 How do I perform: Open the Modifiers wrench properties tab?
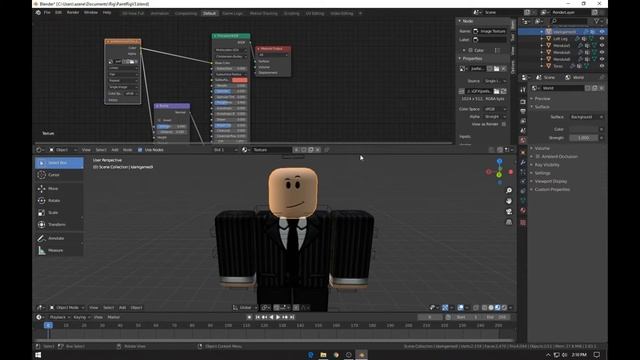[x=523, y=162]
